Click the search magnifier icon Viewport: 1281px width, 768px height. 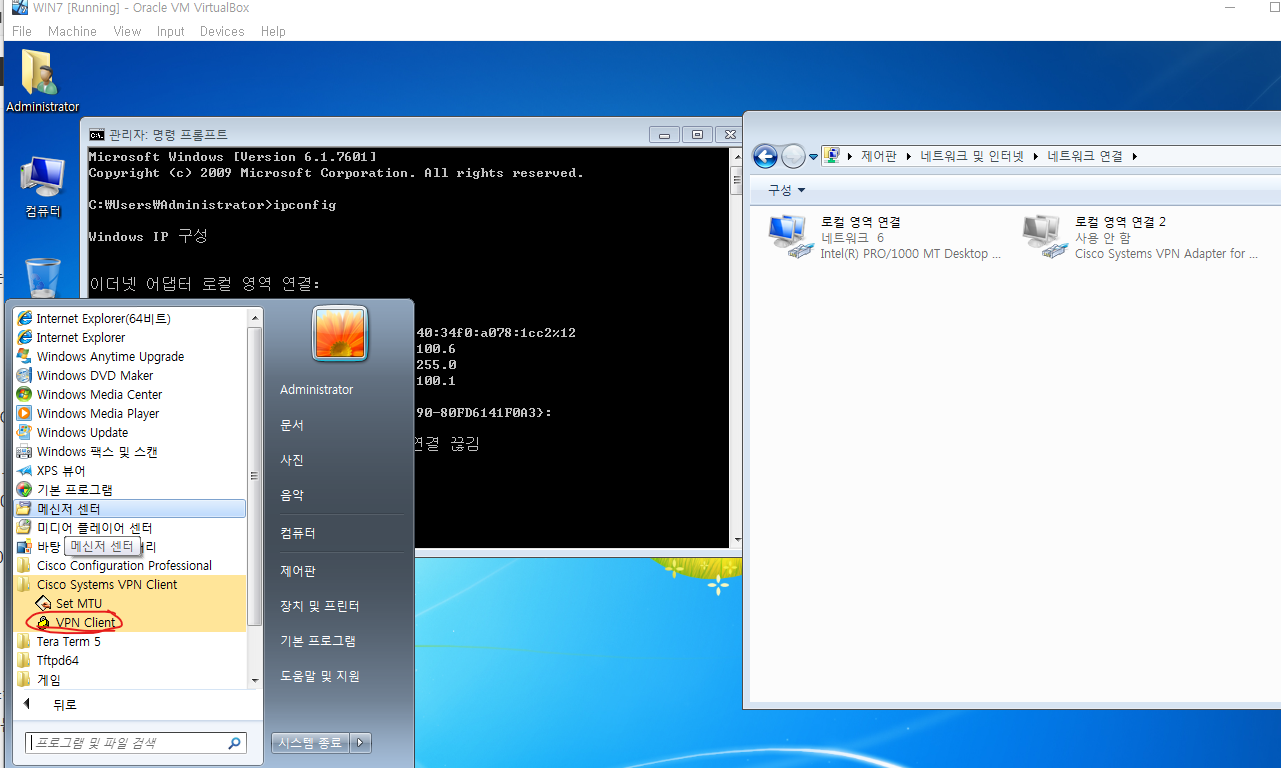(x=235, y=743)
